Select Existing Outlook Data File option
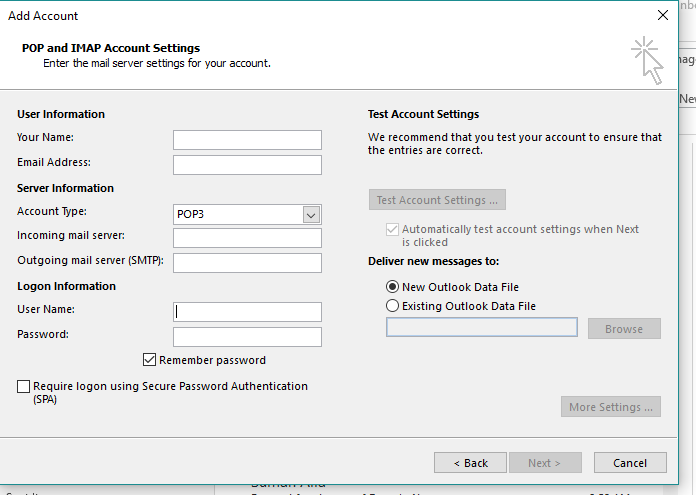Viewport: 696px width, 495px height. point(393,306)
